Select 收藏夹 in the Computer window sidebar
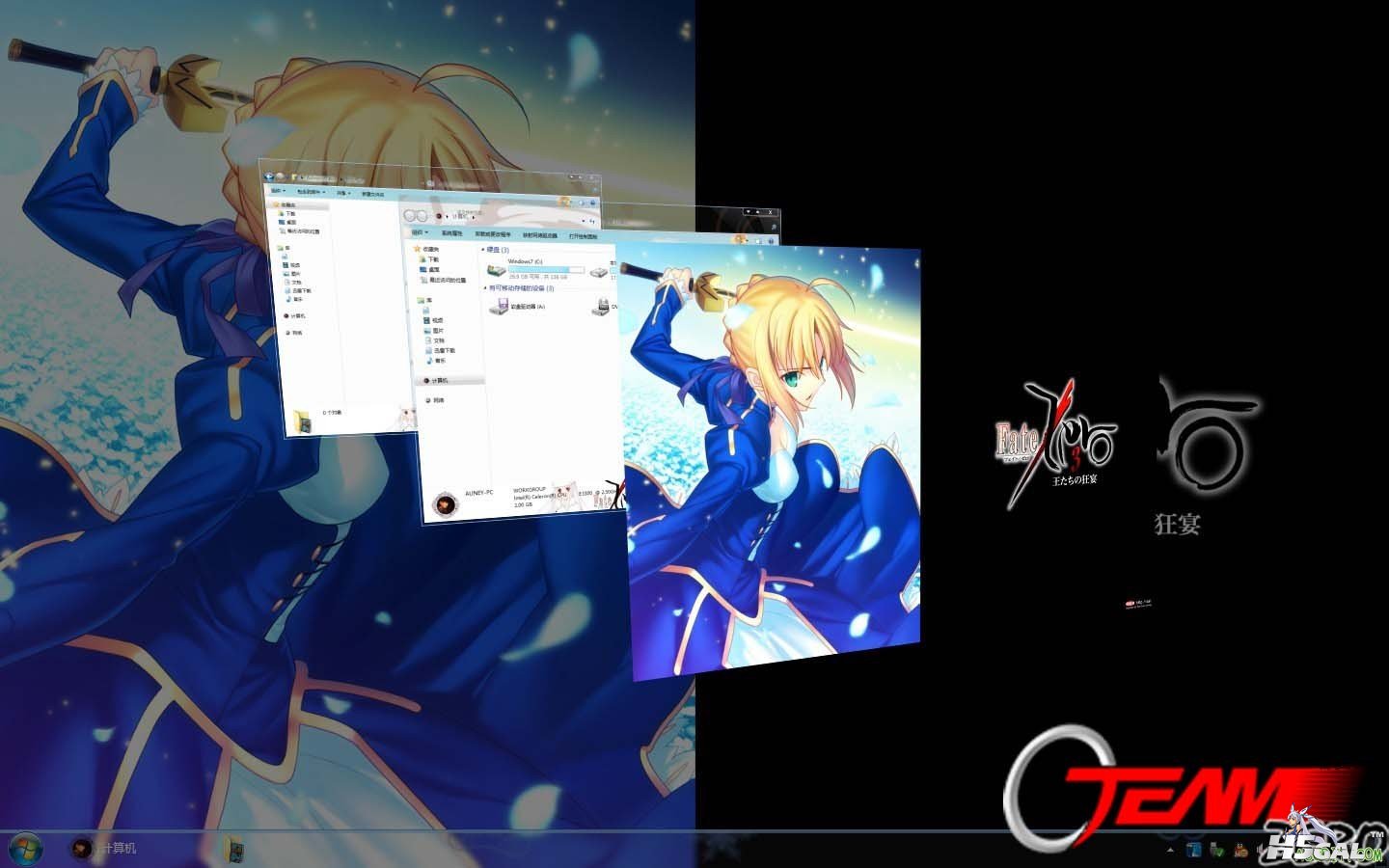1389x868 pixels. pyautogui.click(x=426, y=249)
